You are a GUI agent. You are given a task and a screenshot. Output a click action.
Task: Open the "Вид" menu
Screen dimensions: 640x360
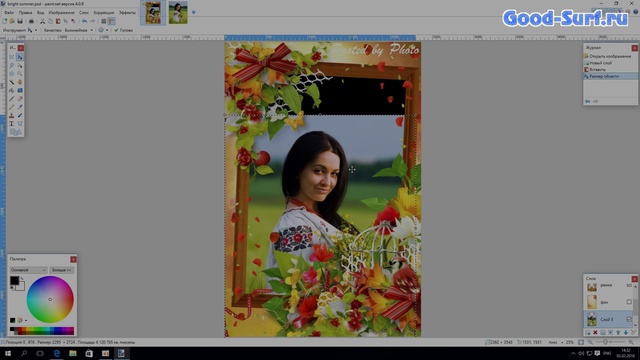pos(40,13)
